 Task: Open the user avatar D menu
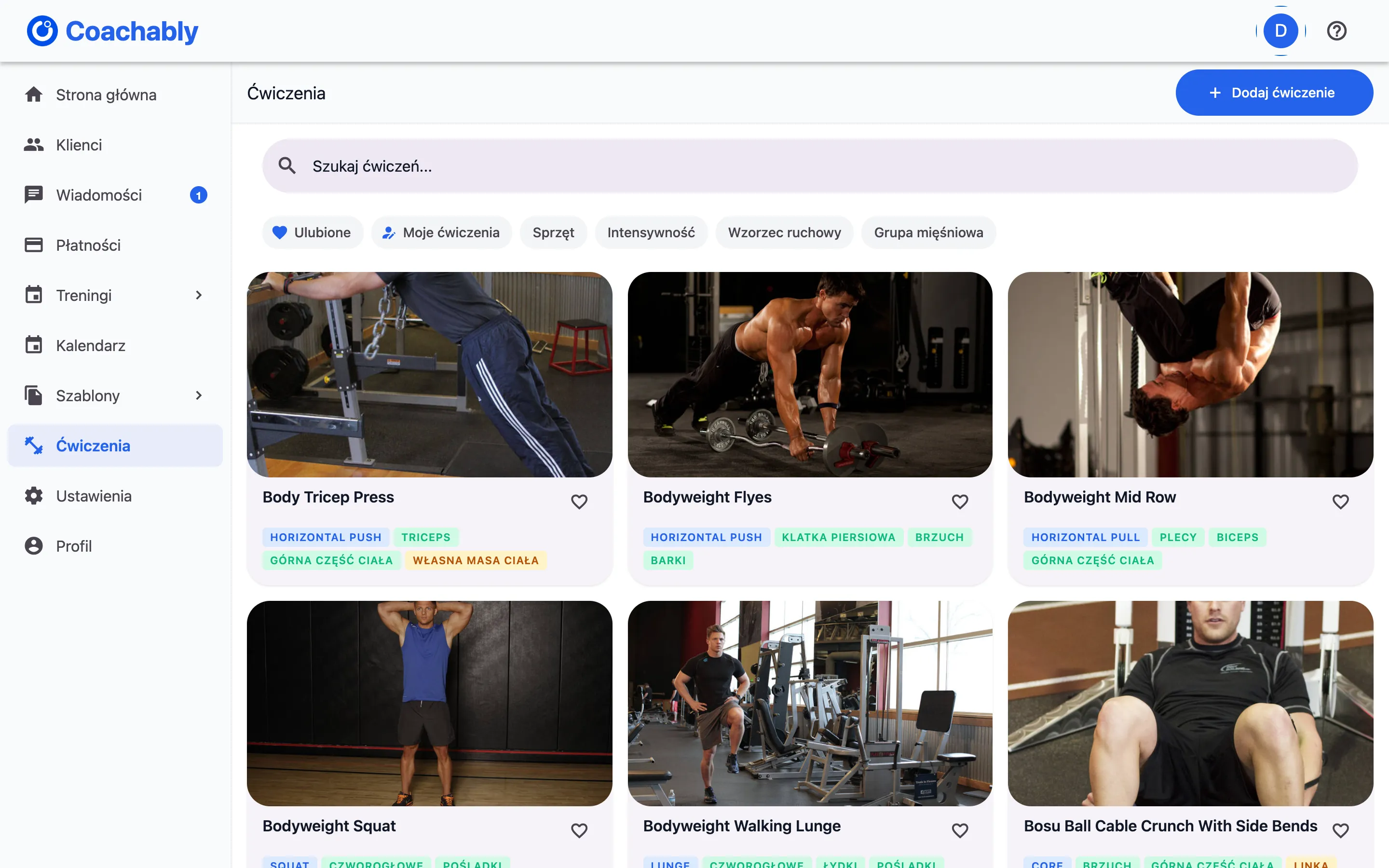point(1280,31)
